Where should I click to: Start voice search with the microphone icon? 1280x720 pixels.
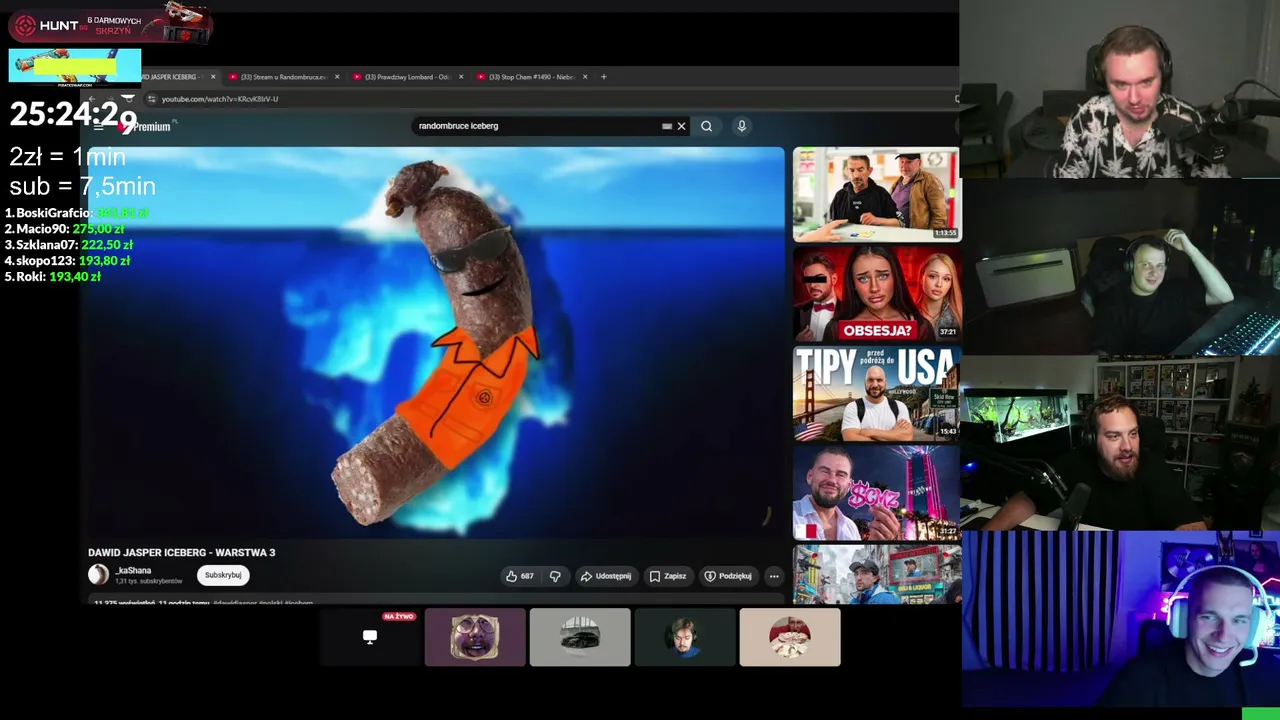coord(741,126)
